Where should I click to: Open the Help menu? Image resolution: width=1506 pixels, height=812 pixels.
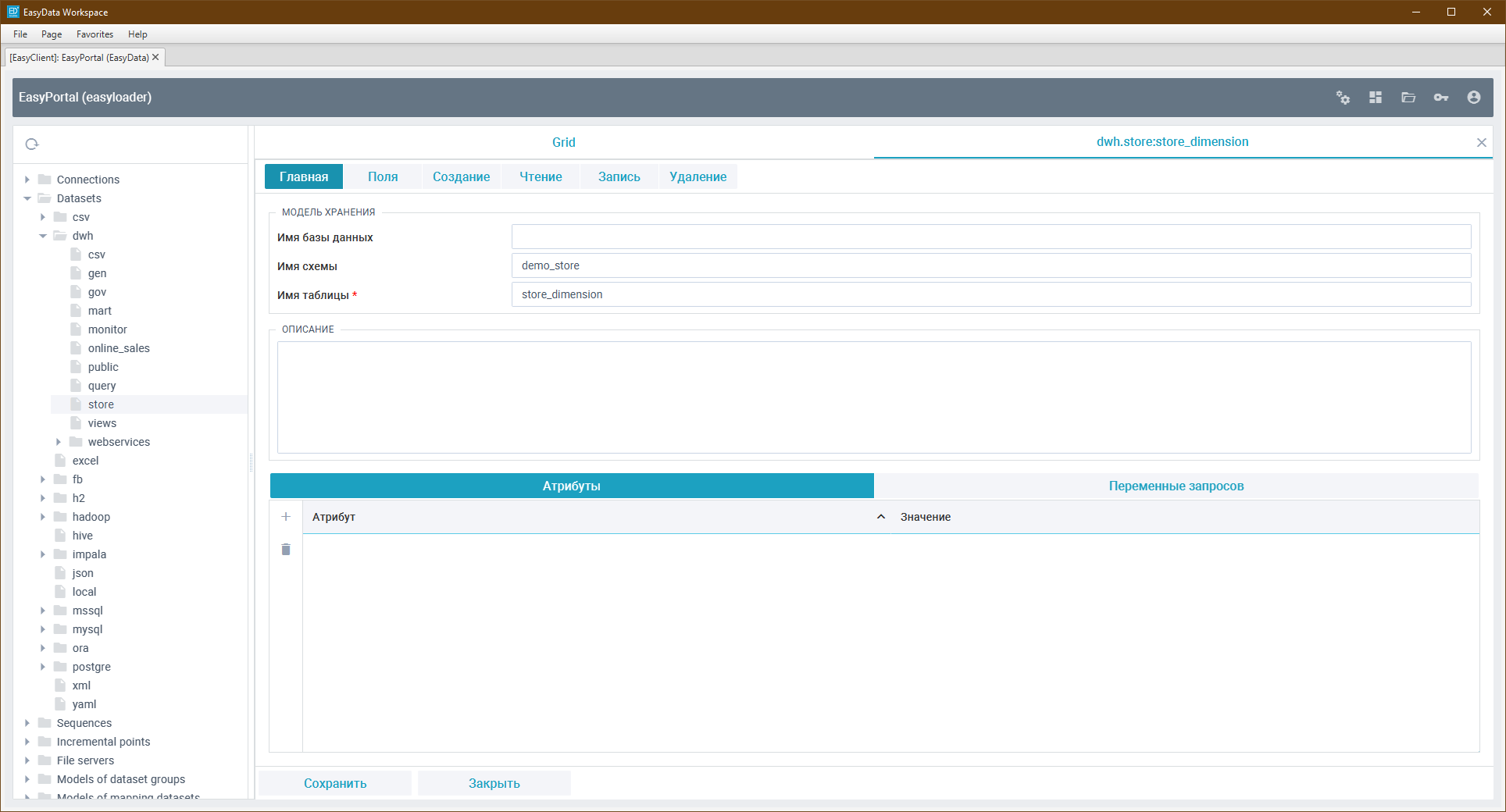137,34
